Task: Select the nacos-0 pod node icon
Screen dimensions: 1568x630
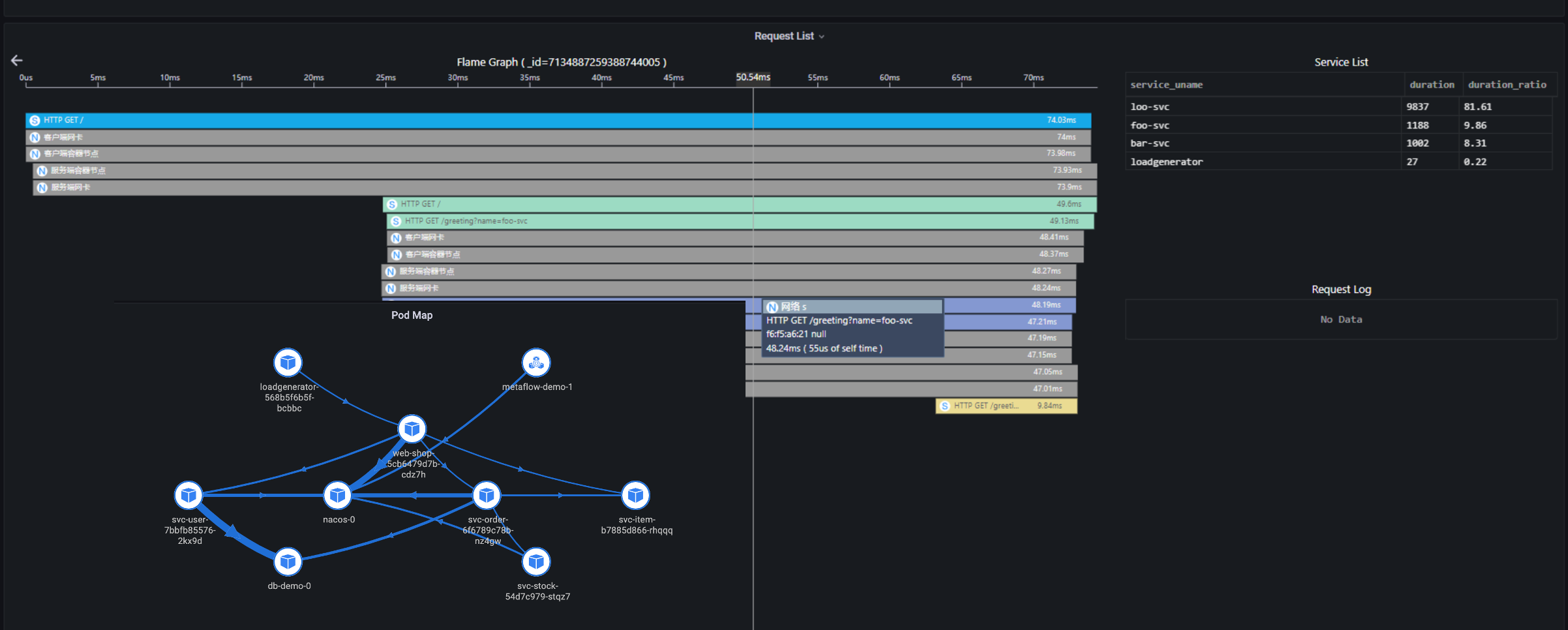Action: click(x=337, y=496)
